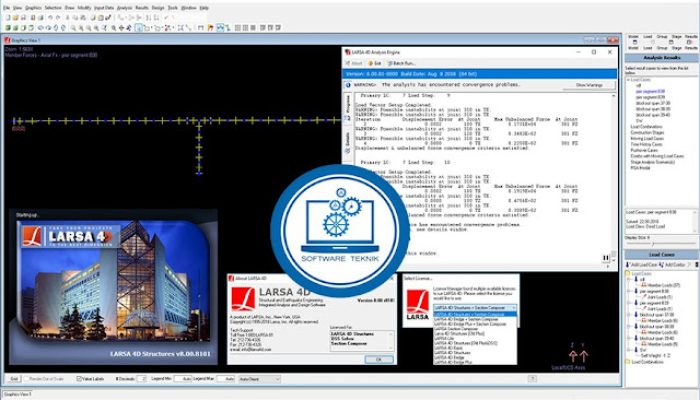
Task: Click Abort in the Analysis Engine toolbar
Action: [354, 63]
